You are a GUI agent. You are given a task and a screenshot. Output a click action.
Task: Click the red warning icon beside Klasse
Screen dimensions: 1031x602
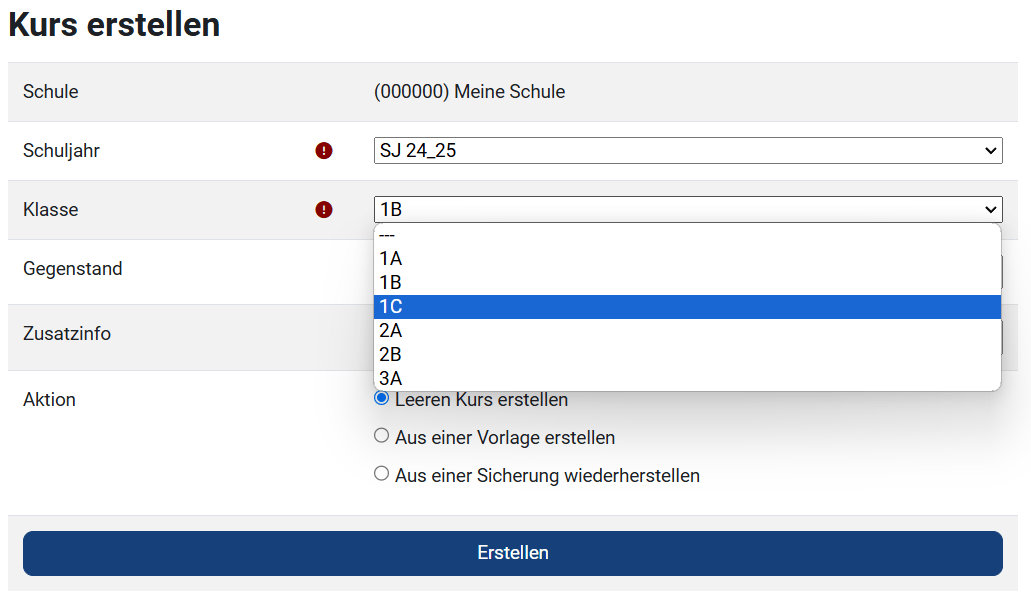[322, 209]
